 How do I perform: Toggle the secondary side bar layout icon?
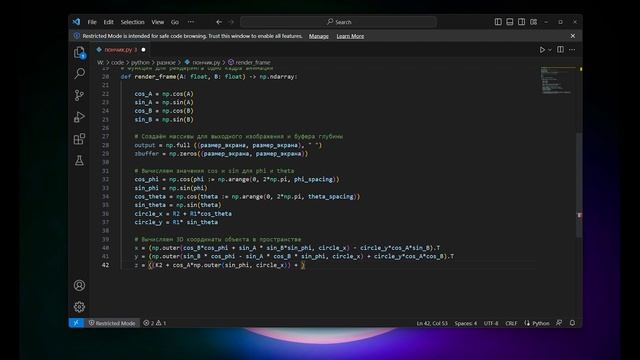pos(521,22)
